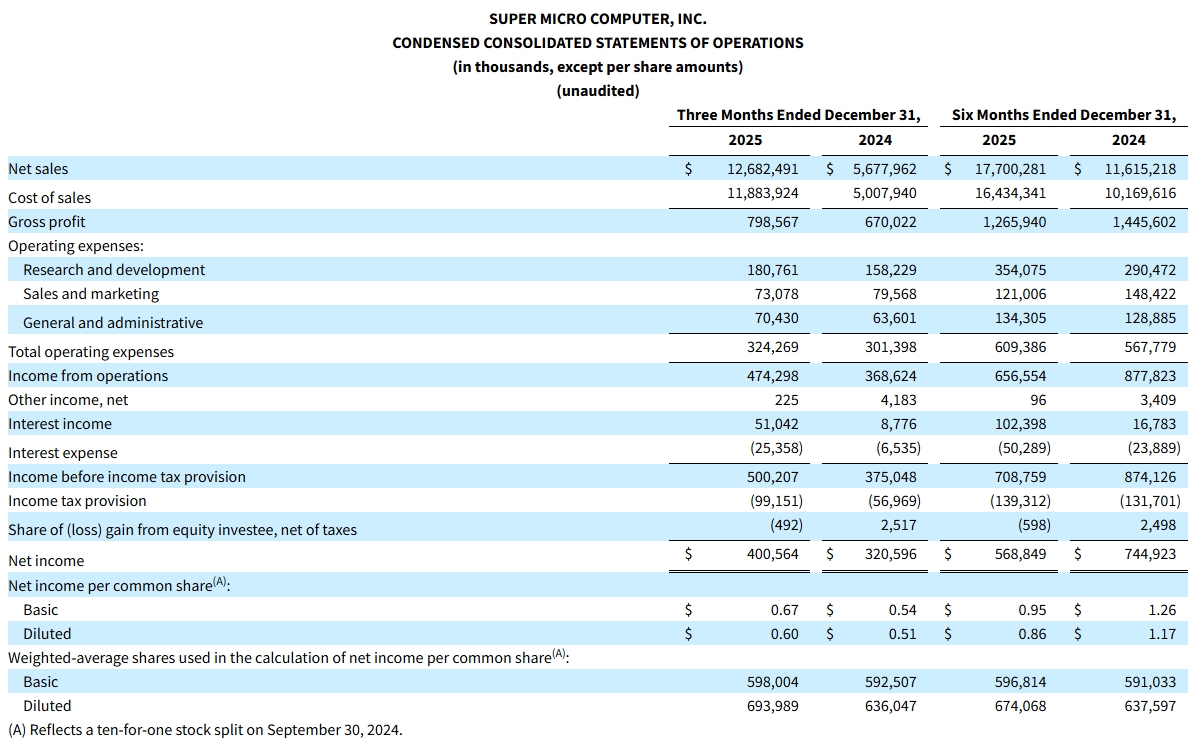Click the Net sales value 12,682,491
Image resolution: width=1200 pixels, height=748 pixels.
click(762, 169)
